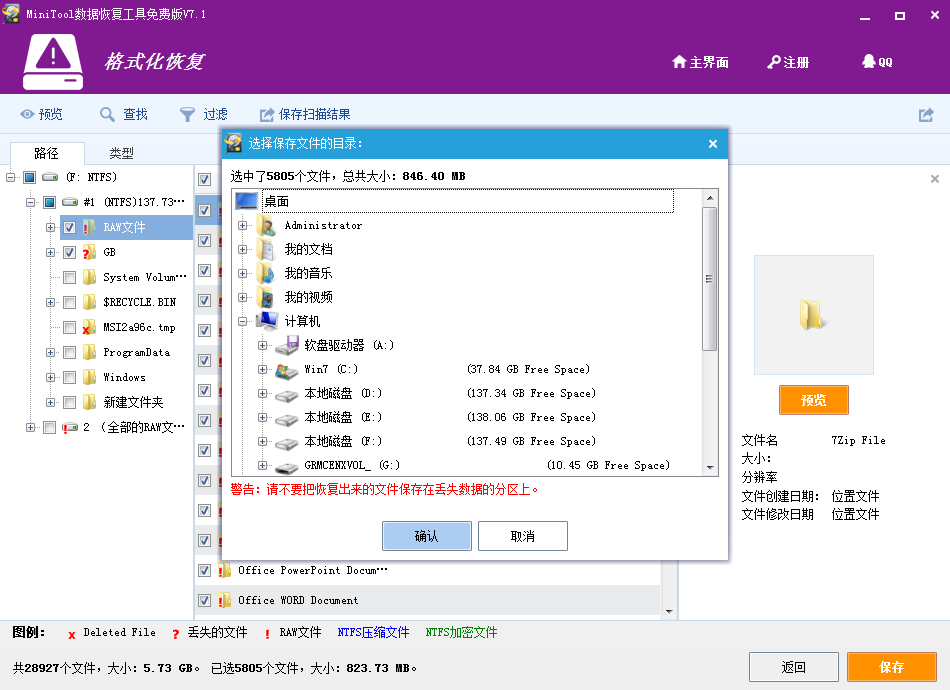Collapse the 计算机 node
The image size is (950, 690).
click(x=242, y=321)
